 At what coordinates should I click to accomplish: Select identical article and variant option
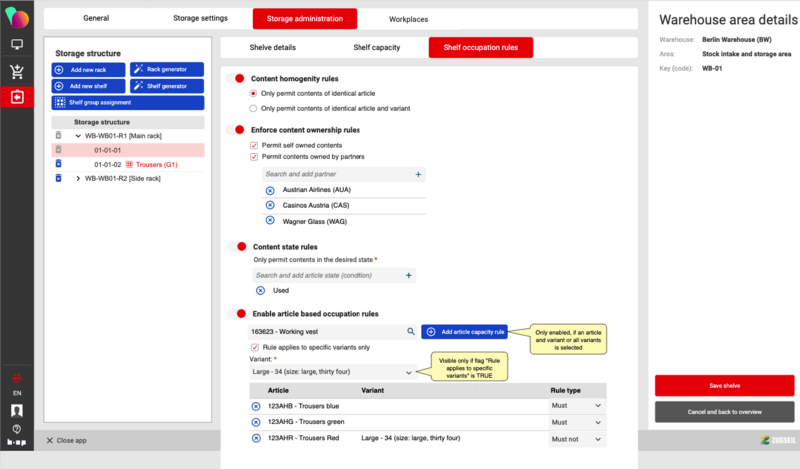253,108
